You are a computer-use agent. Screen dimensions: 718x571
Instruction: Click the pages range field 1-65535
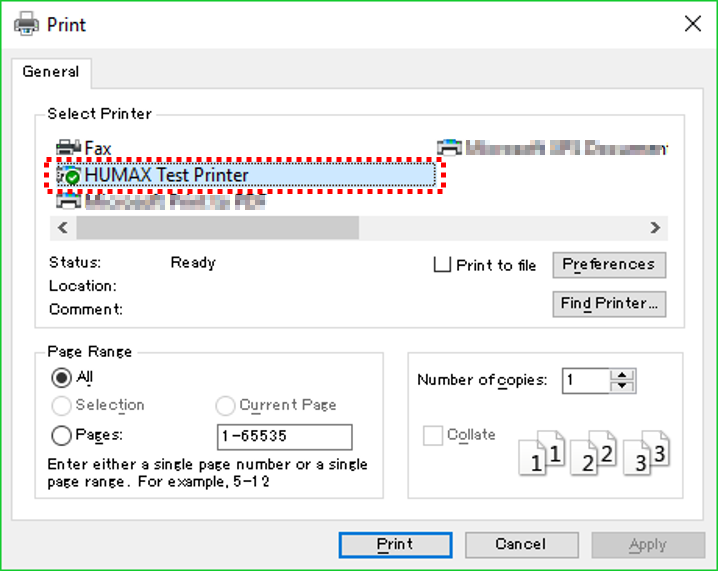click(x=284, y=437)
